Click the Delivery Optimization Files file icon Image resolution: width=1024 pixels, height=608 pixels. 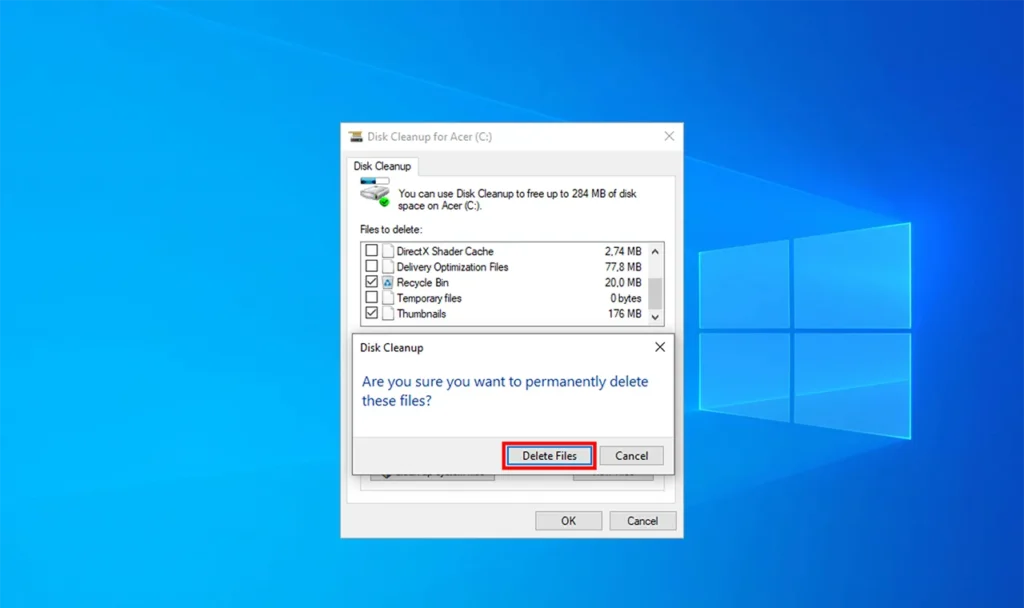388,267
